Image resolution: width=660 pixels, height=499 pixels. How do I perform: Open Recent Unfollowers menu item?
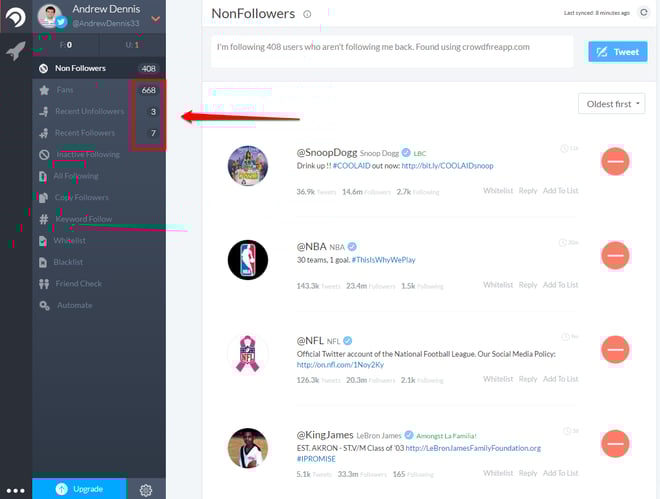pos(99,111)
